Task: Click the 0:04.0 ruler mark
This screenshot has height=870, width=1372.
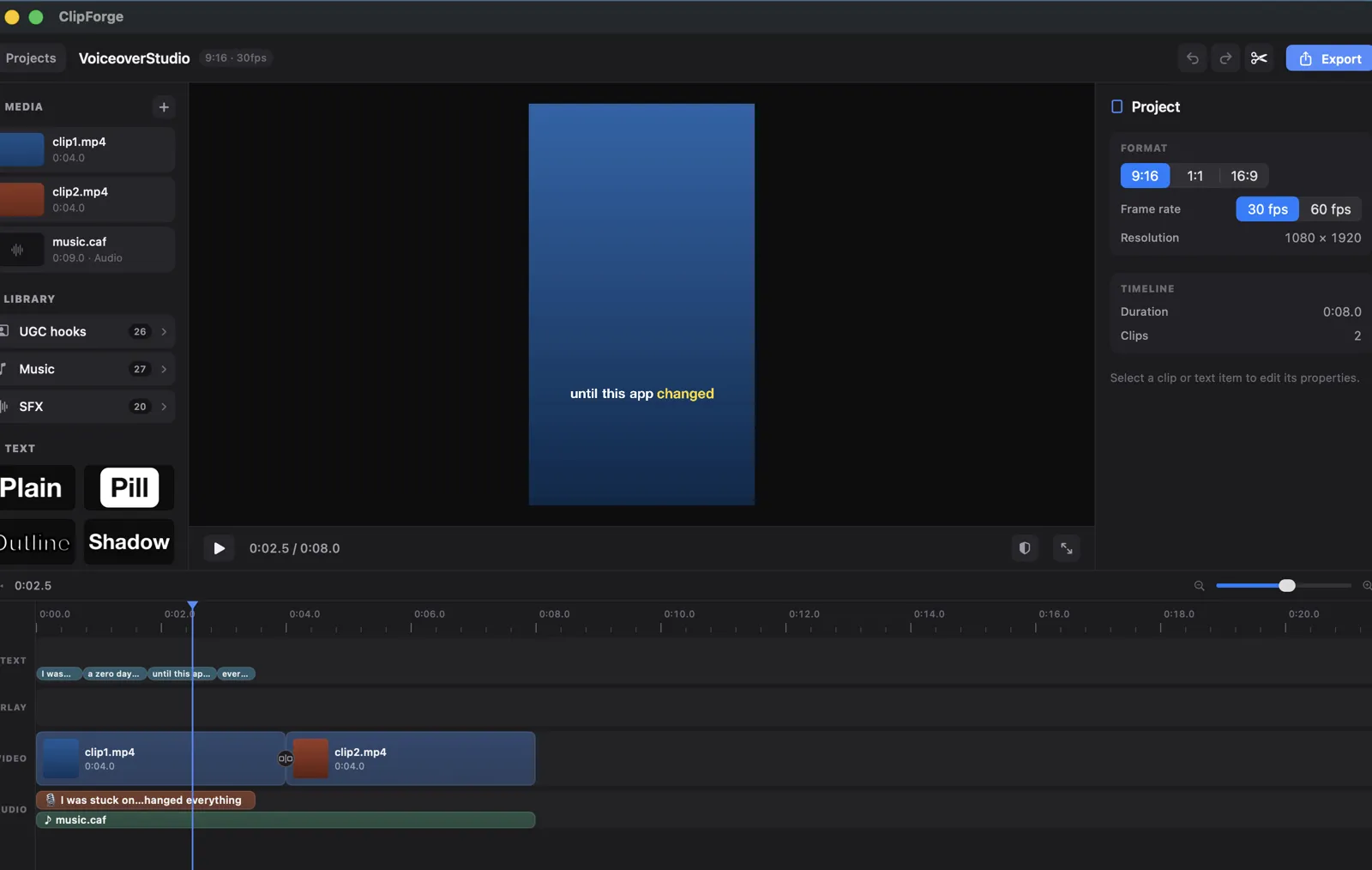Action: click(304, 614)
